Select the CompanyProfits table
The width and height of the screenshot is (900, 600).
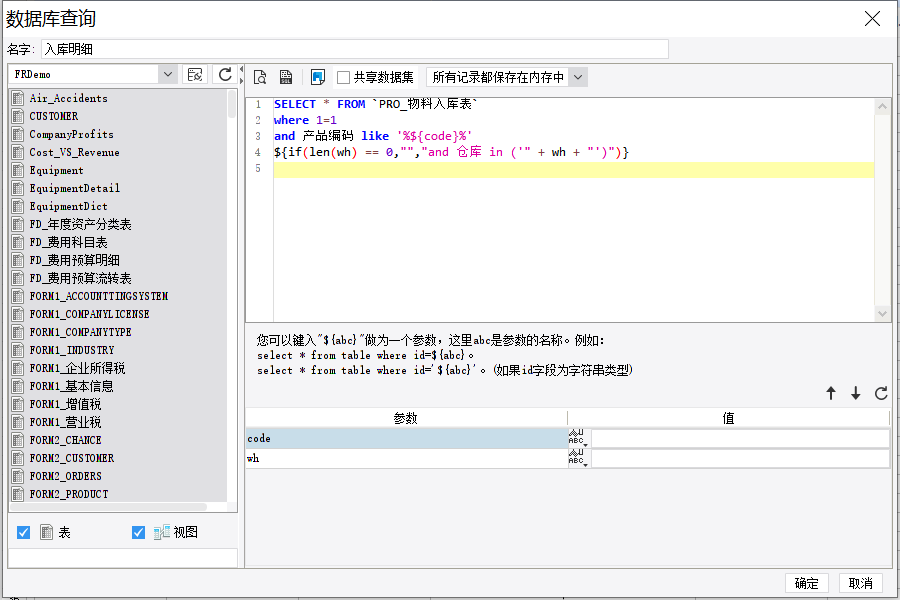point(71,134)
